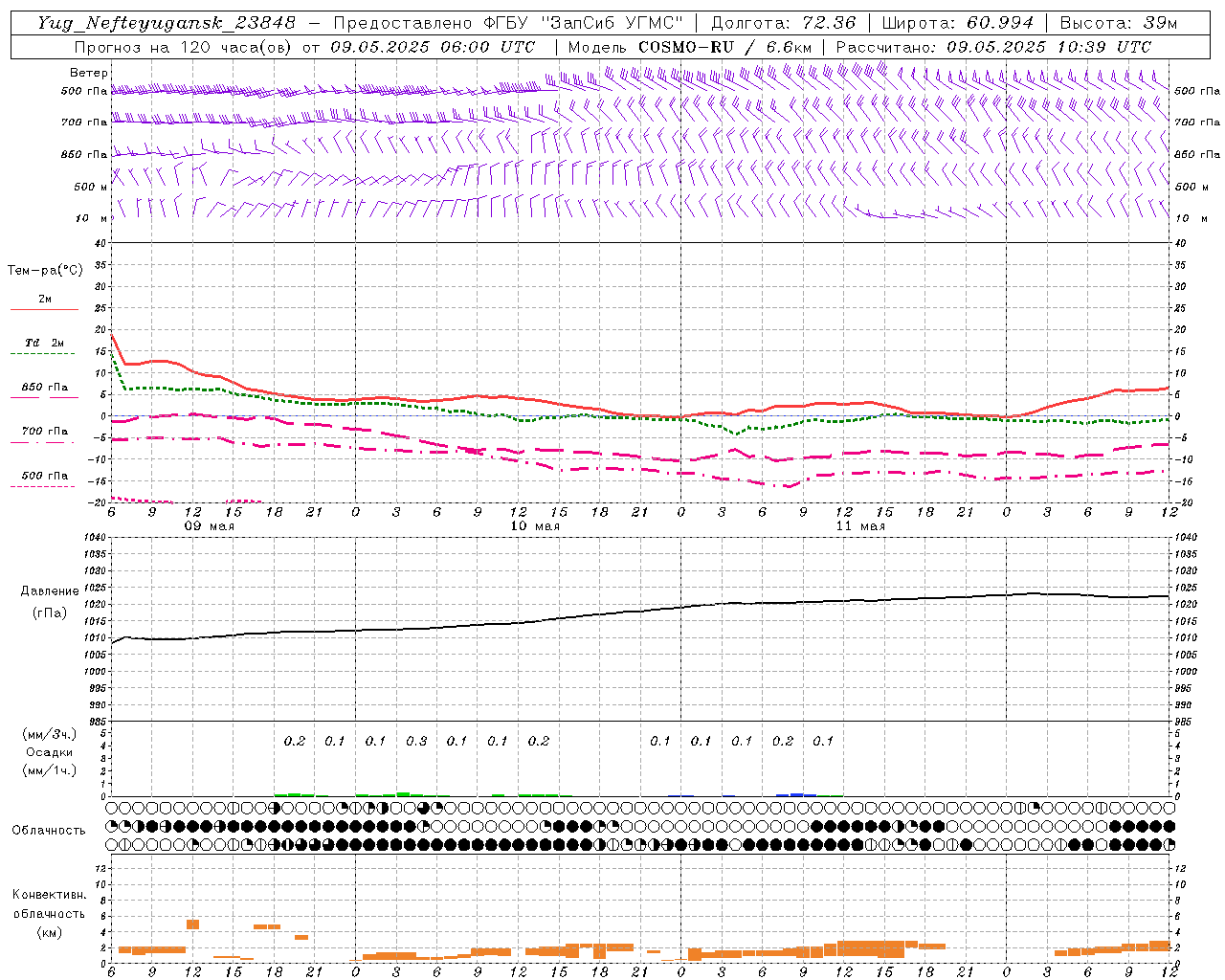The image size is (1225, 980).
Task: Click the model label COSMO-RU / 6.6км
Action: 725,47
